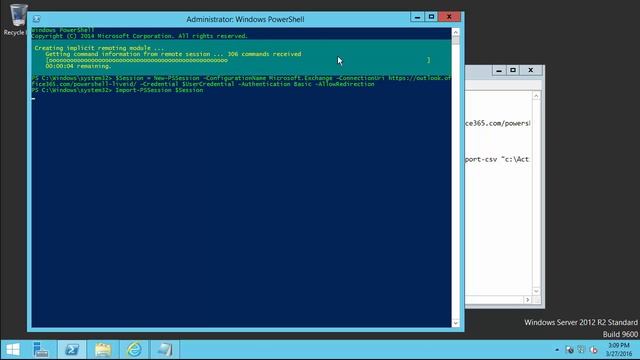The height and width of the screenshot is (360, 640).
Task: Click the 'Getting command information from remote session' line
Action: click(x=173, y=54)
